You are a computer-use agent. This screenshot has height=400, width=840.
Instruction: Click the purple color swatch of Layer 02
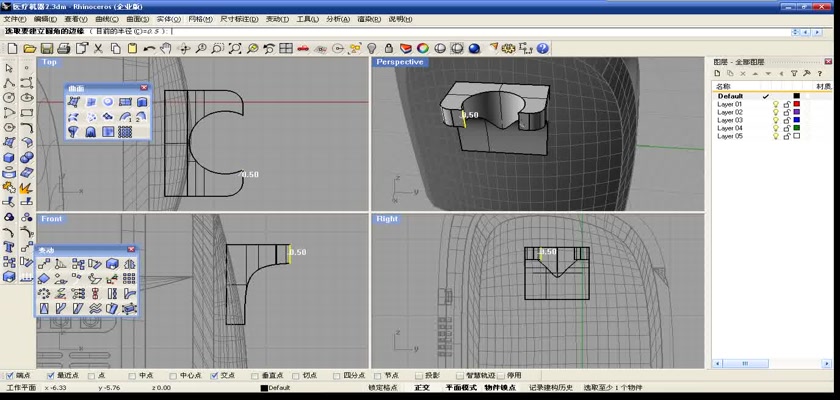point(796,112)
